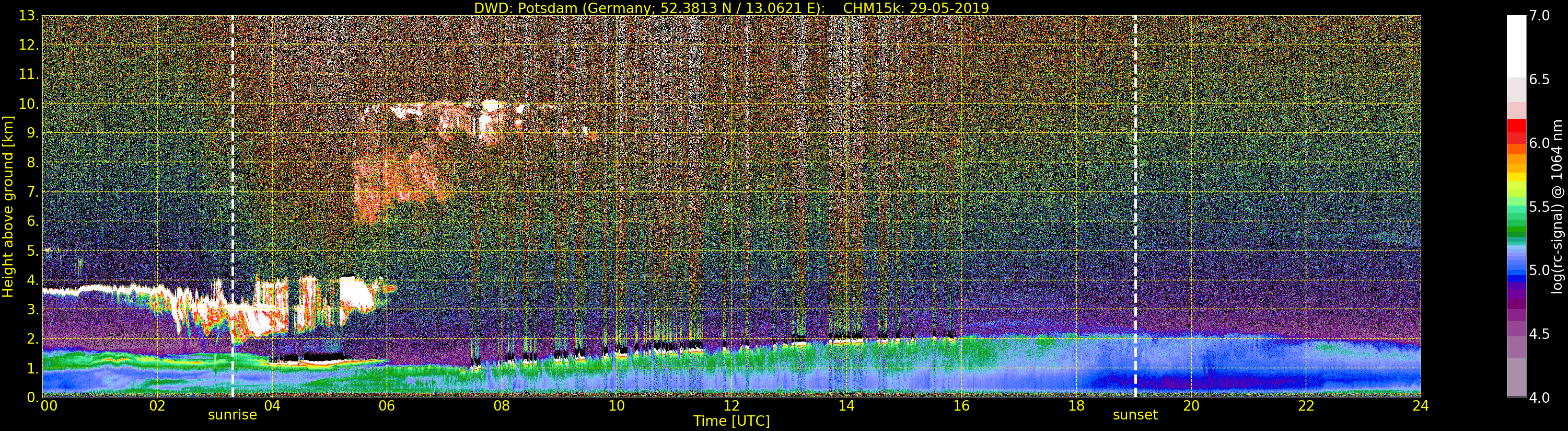Click the y-axis tick label '8.'
The image size is (1568, 431).
(32, 163)
